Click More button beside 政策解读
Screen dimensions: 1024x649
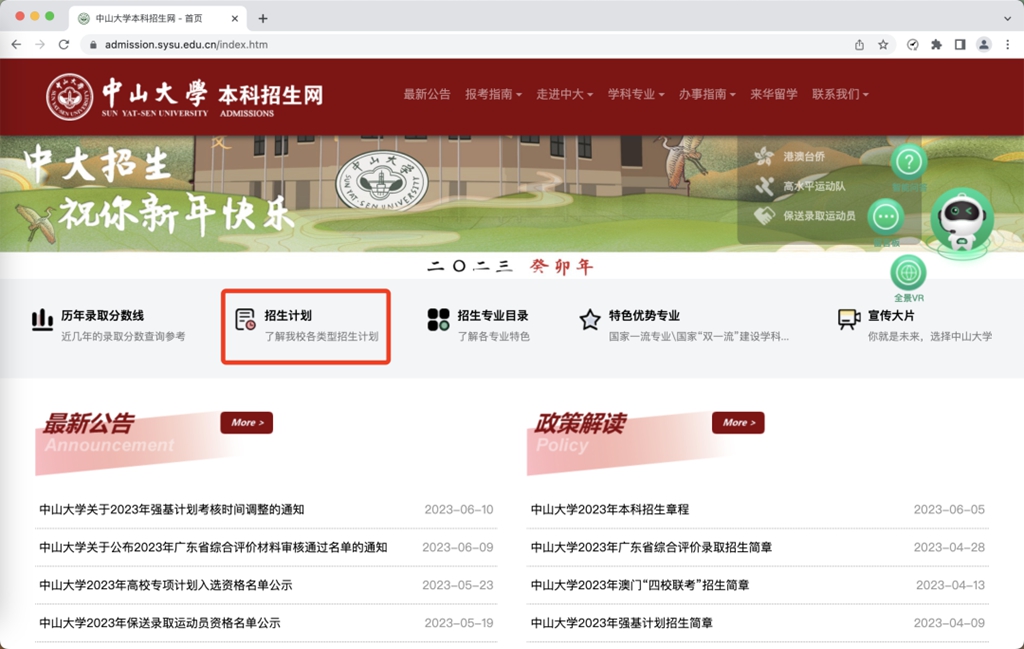[738, 422]
